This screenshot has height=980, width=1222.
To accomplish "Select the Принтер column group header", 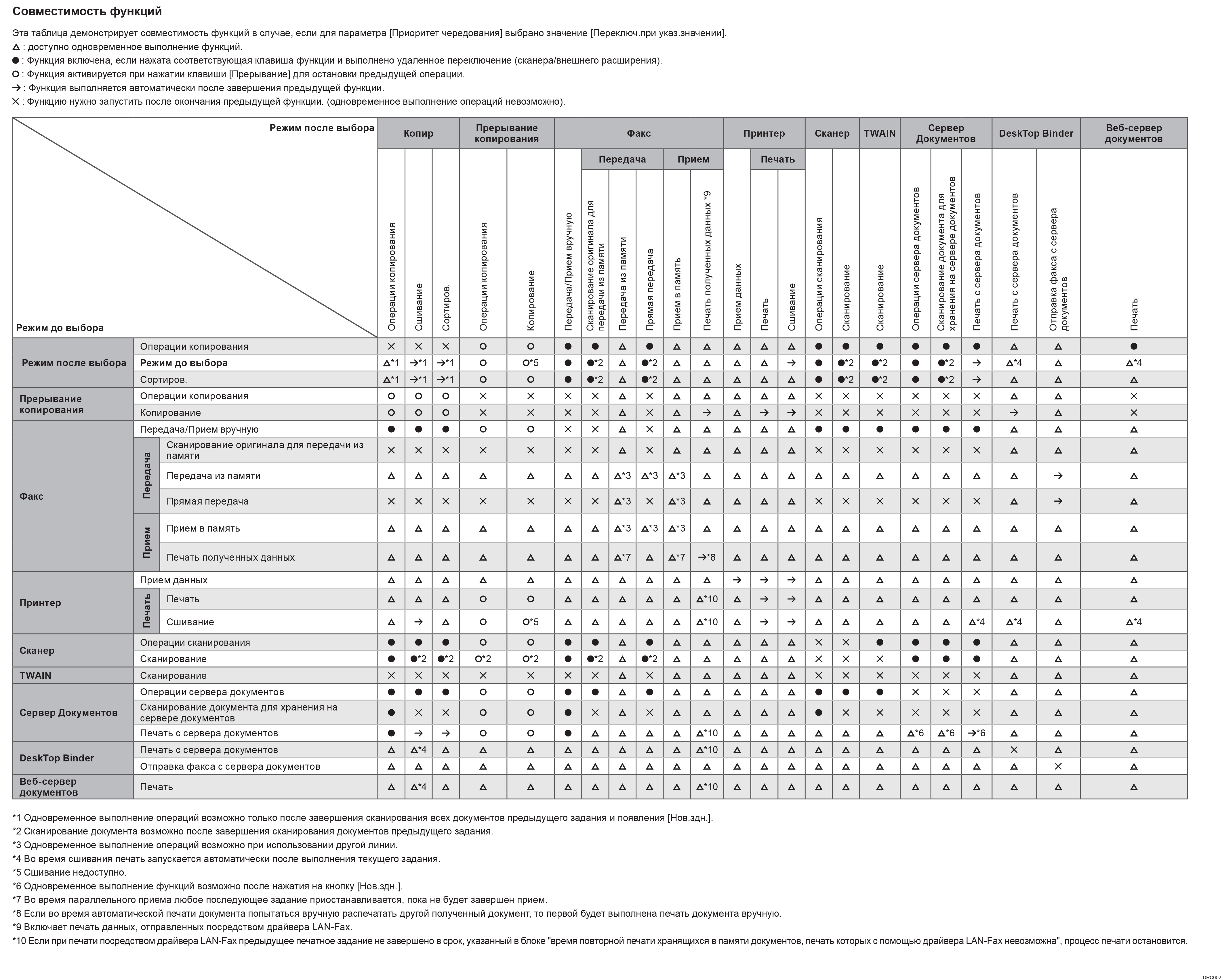I will [x=763, y=134].
